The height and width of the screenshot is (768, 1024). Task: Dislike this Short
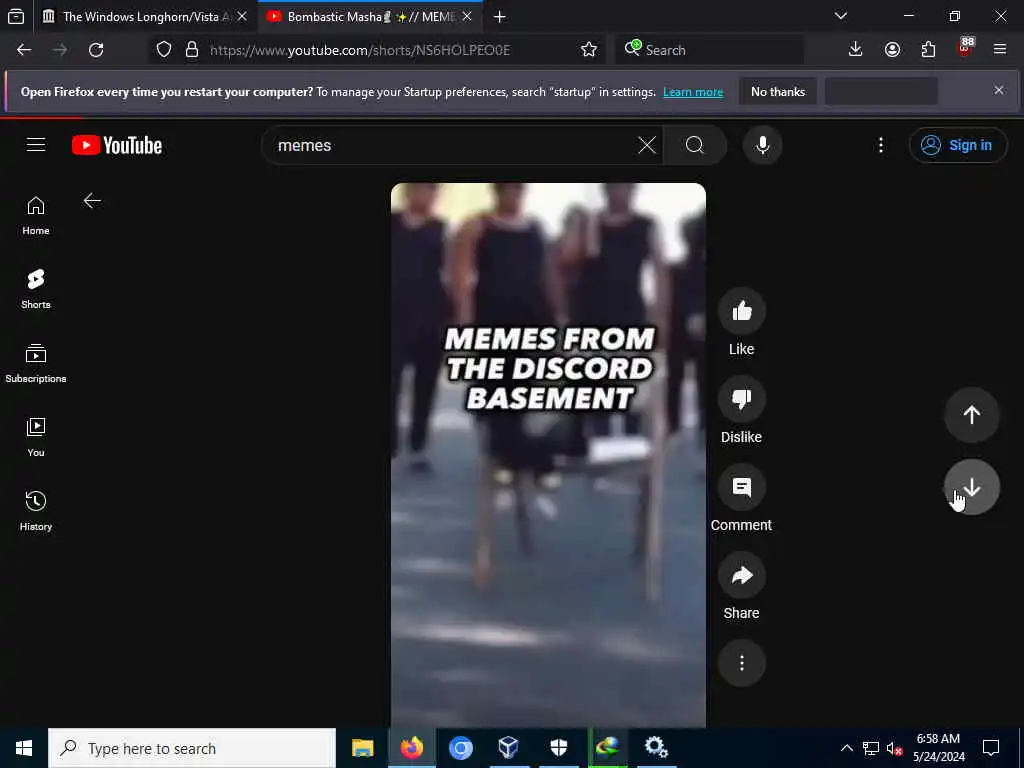[x=741, y=399]
